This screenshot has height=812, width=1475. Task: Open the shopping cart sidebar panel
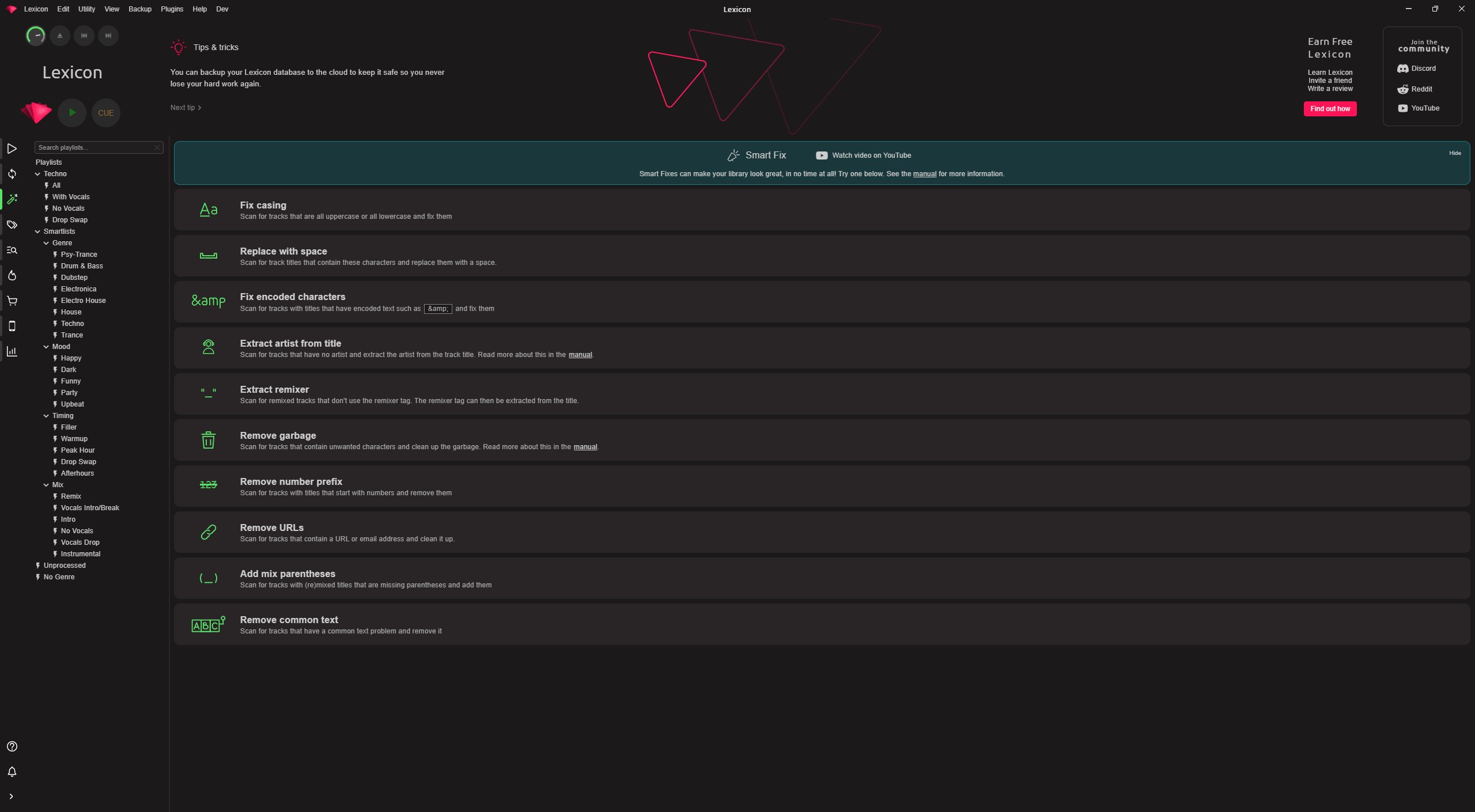click(x=12, y=301)
